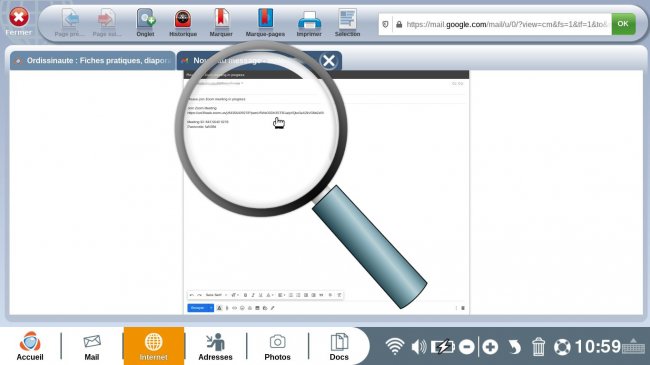This screenshot has height=365, width=650.
Task: Open the Docs application
Action: click(x=339, y=347)
